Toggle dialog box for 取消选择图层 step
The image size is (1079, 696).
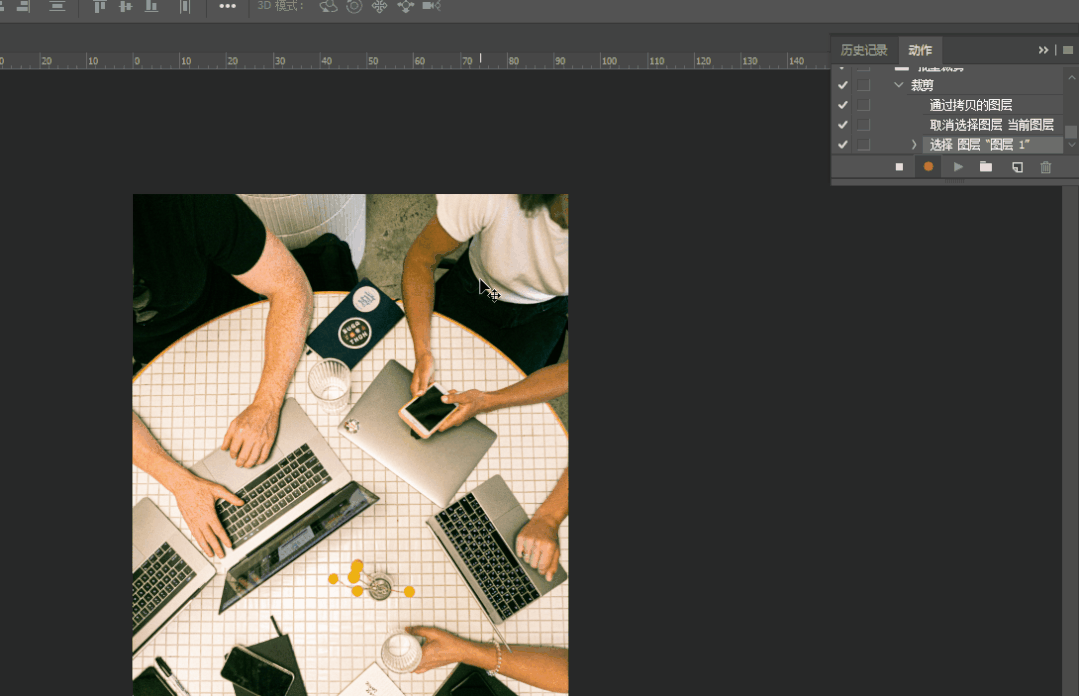point(863,125)
